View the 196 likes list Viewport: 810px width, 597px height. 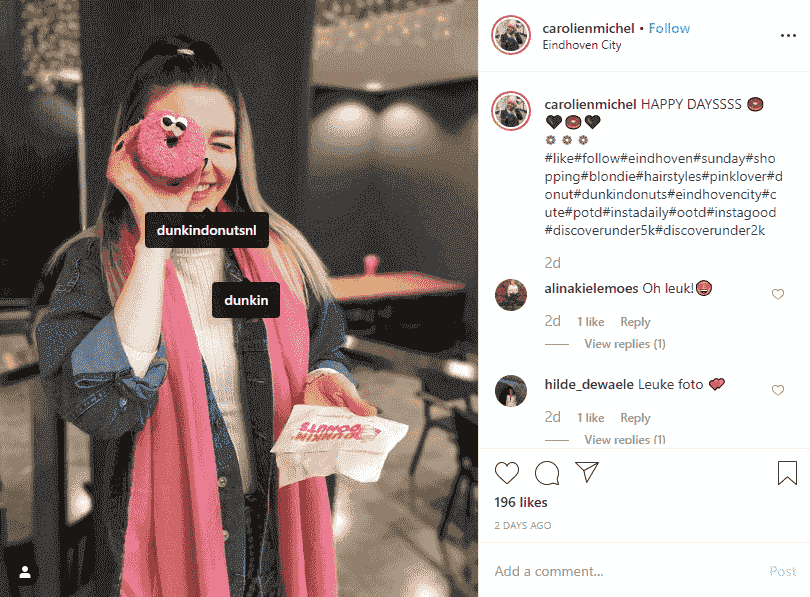click(521, 502)
